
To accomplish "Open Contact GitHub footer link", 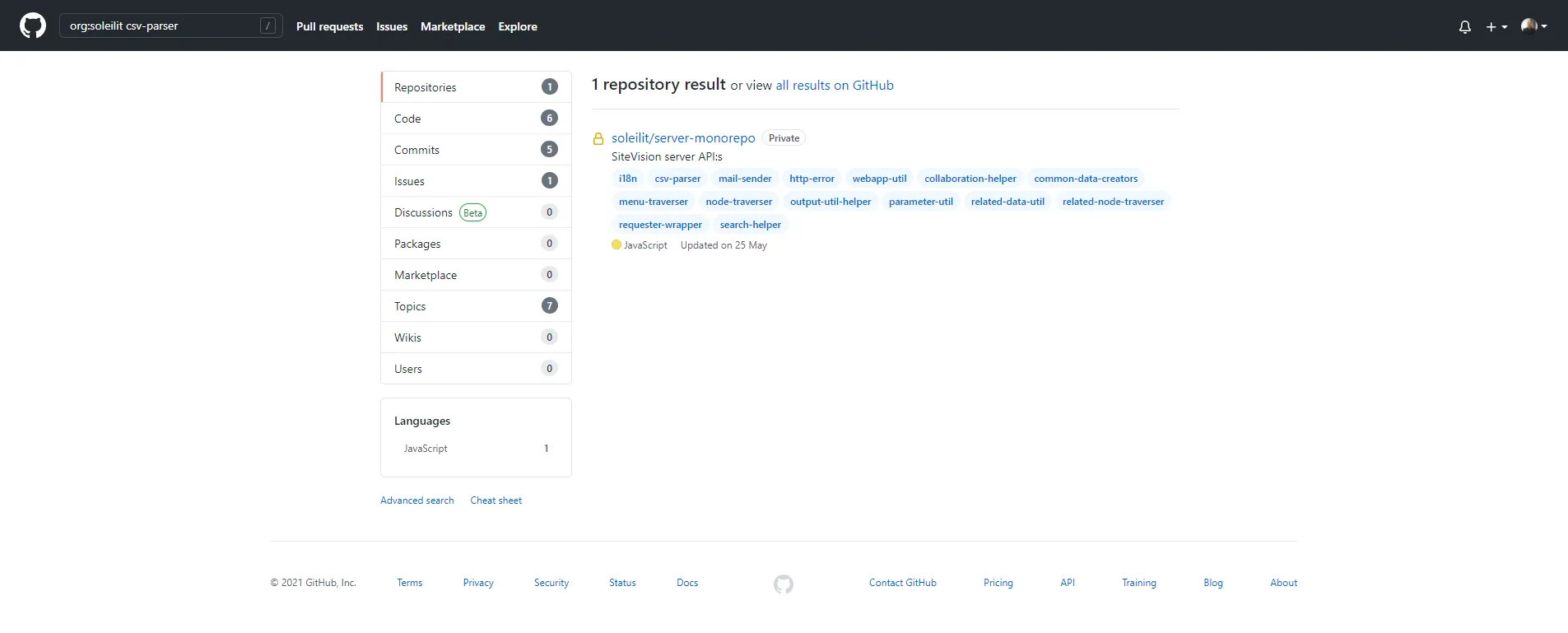I will pyautogui.click(x=903, y=583).
